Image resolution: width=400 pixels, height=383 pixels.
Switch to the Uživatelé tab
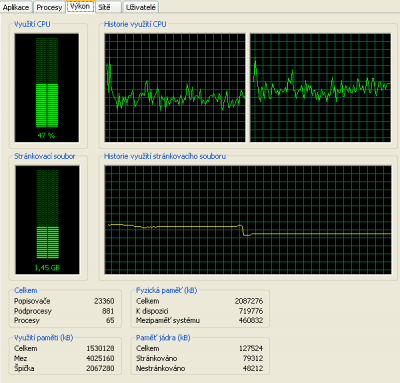pyautogui.click(x=141, y=7)
